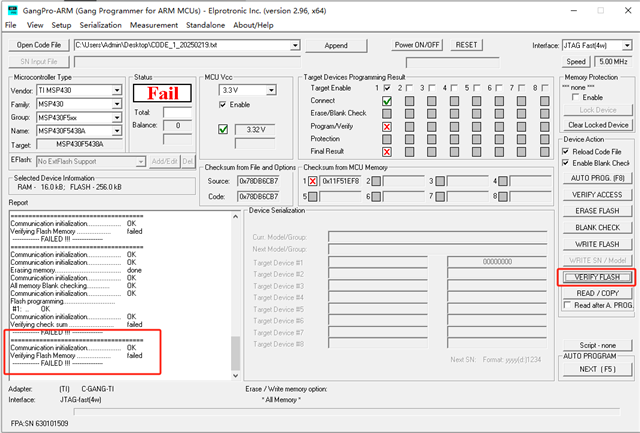Open the Name dropdown showing MSP430F5438A
The image size is (640, 433).
pos(117,131)
